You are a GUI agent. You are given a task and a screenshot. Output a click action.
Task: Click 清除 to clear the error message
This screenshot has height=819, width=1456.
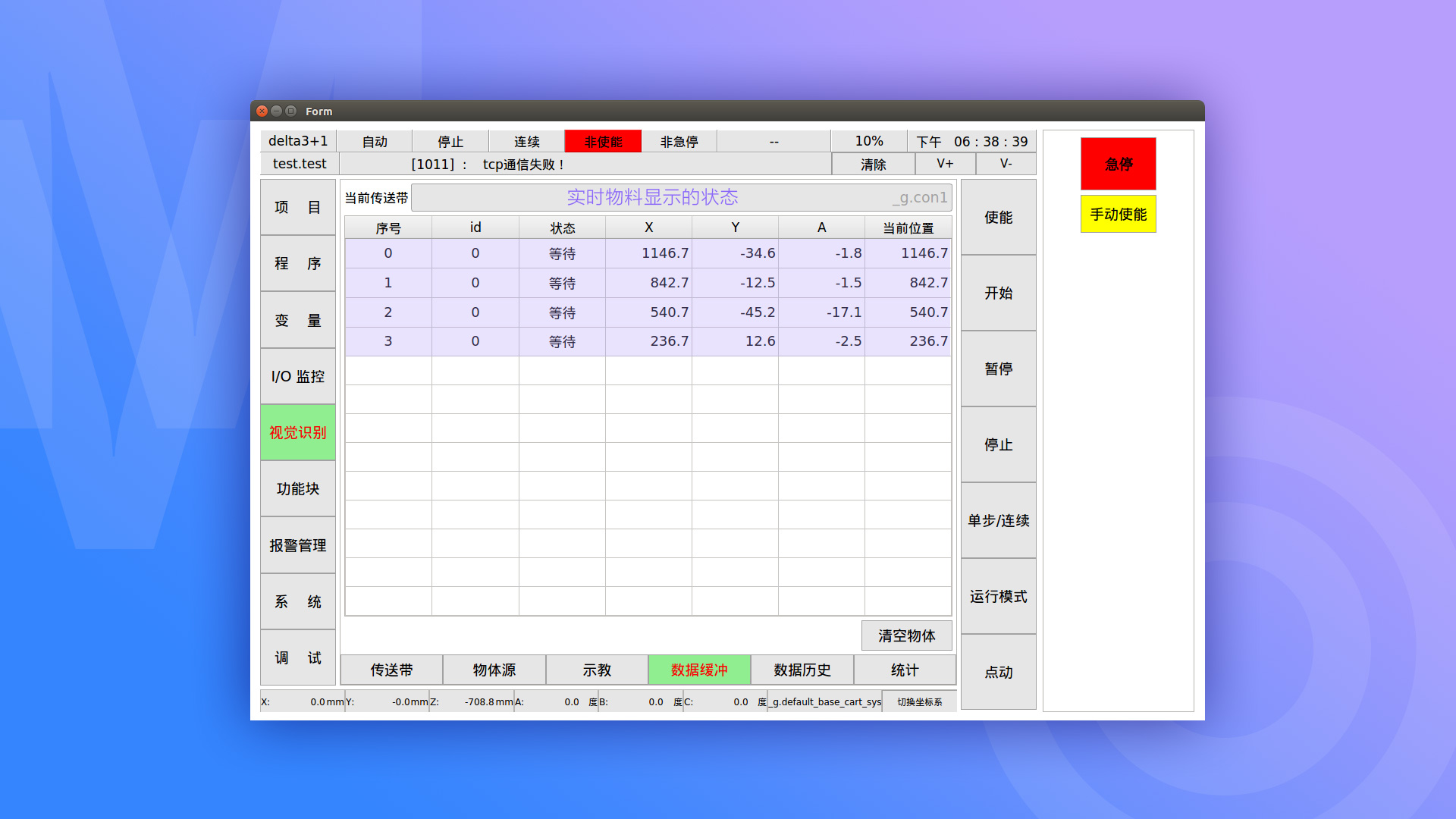click(873, 165)
